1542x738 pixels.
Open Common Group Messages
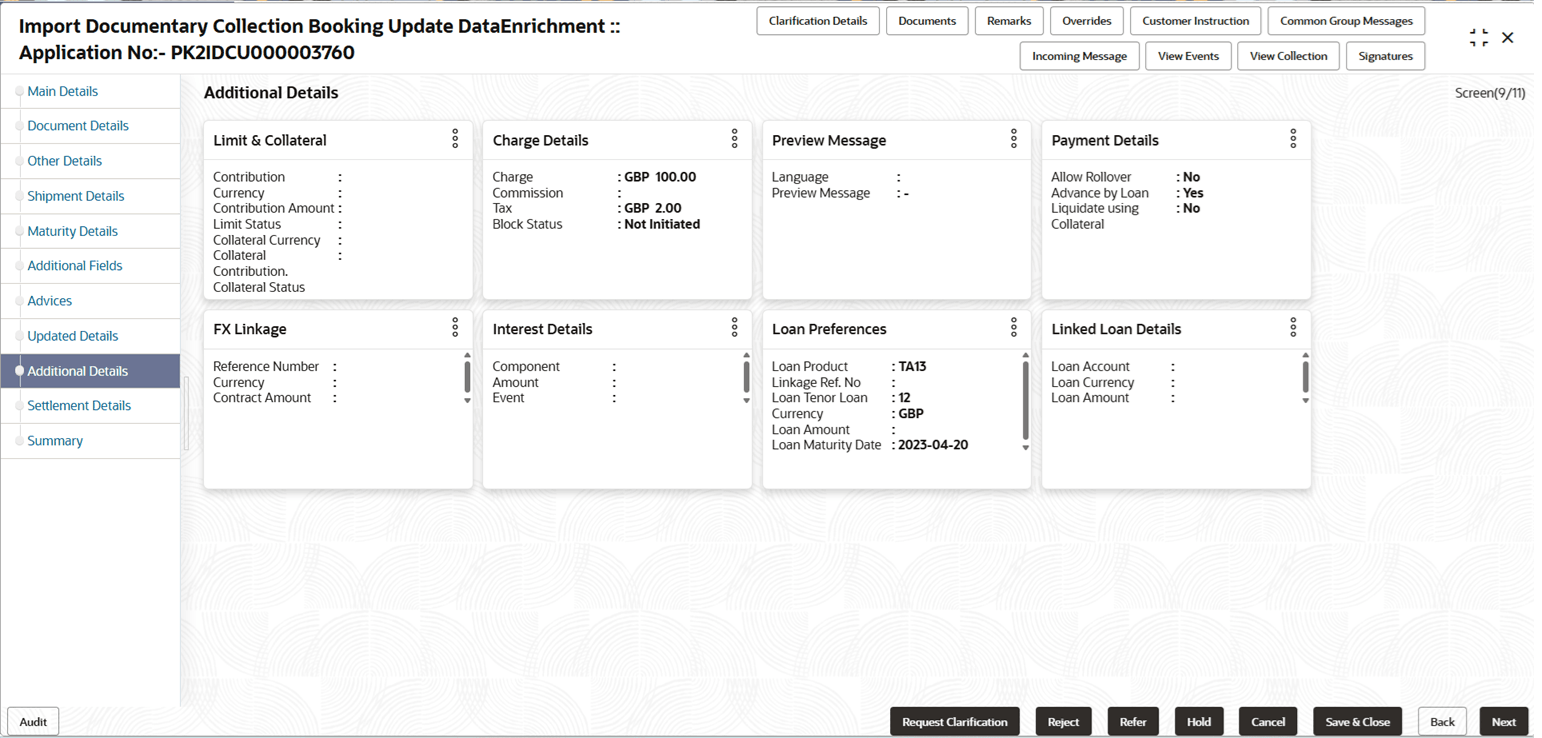(x=1346, y=21)
